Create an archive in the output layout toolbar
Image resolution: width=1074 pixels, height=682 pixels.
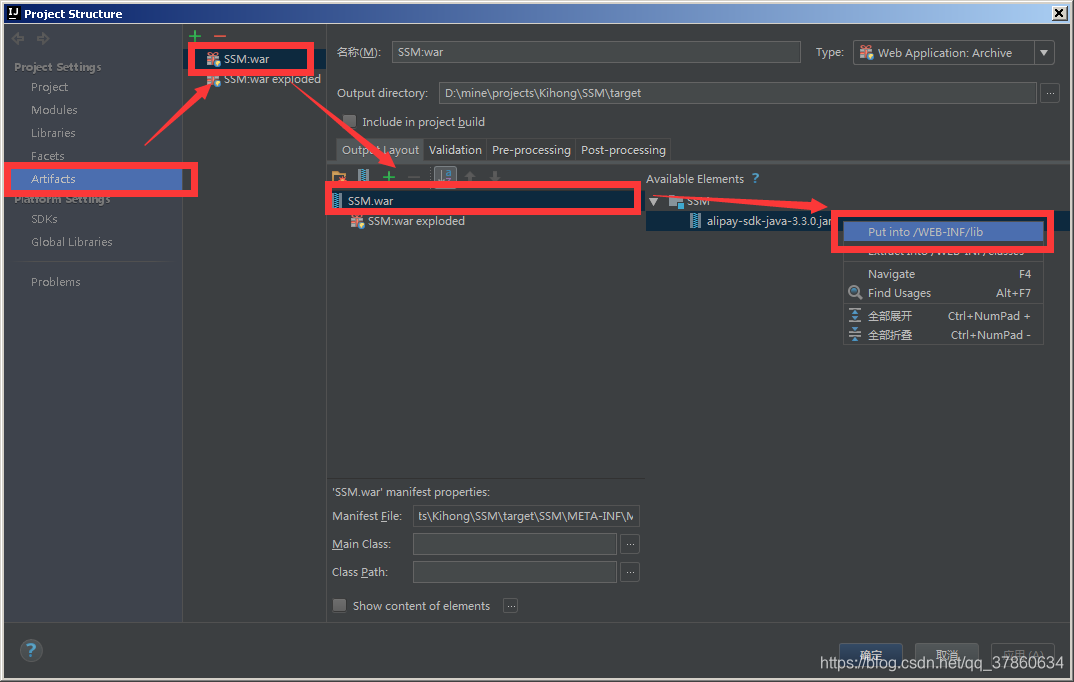(x=362, y=175)
